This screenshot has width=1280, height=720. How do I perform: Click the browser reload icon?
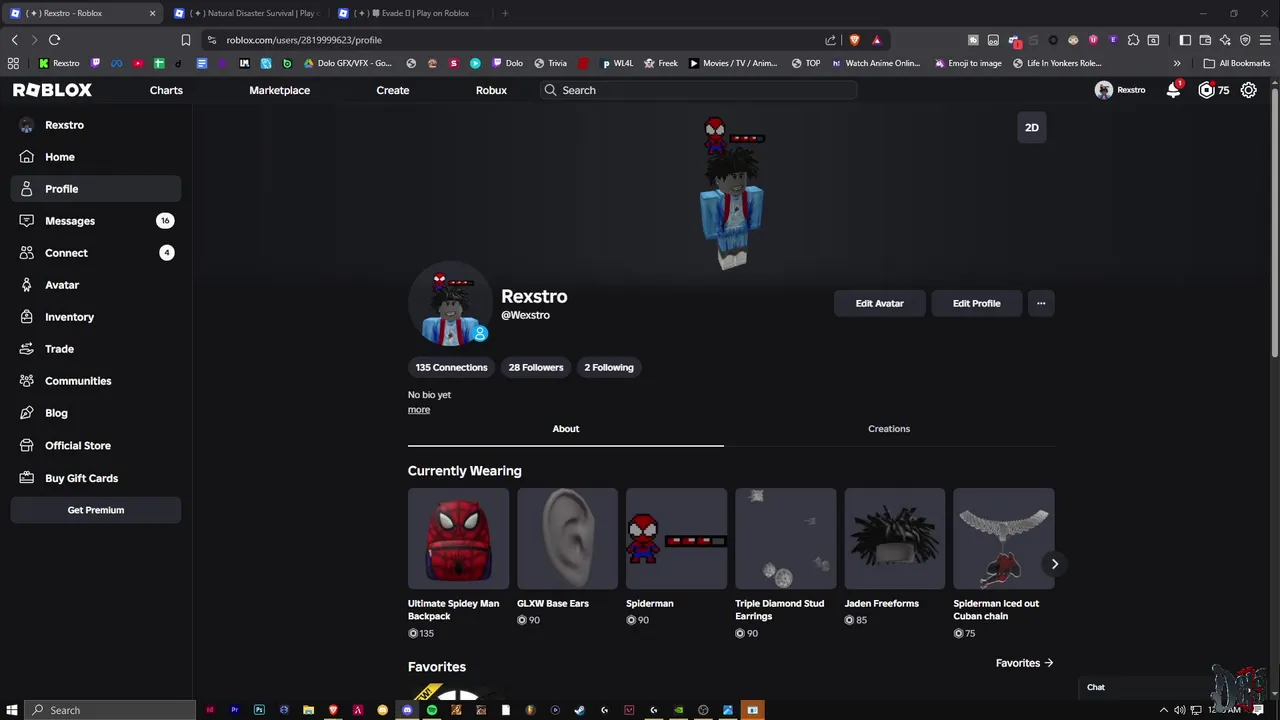tap(54, 40)
